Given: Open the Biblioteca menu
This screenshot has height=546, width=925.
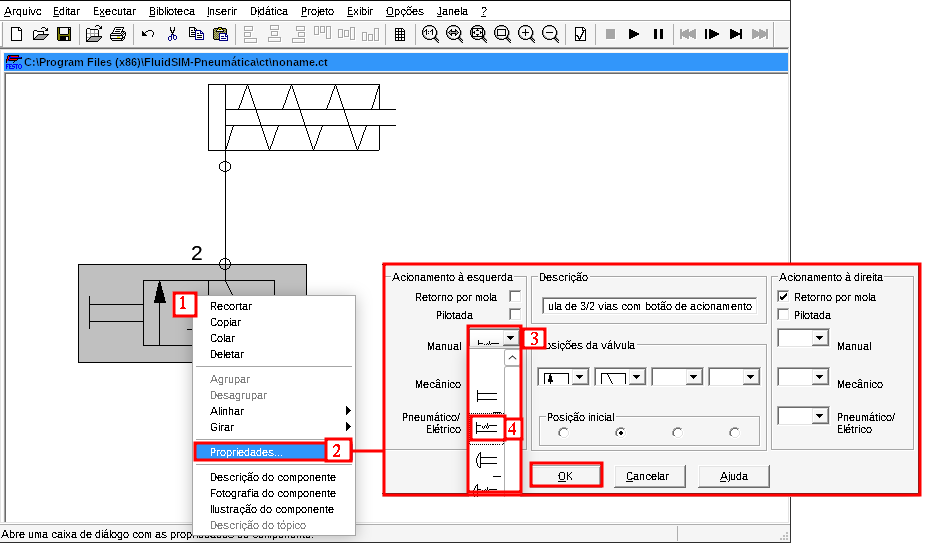Looking at the screenshot, I should click(x=172, y=11).
